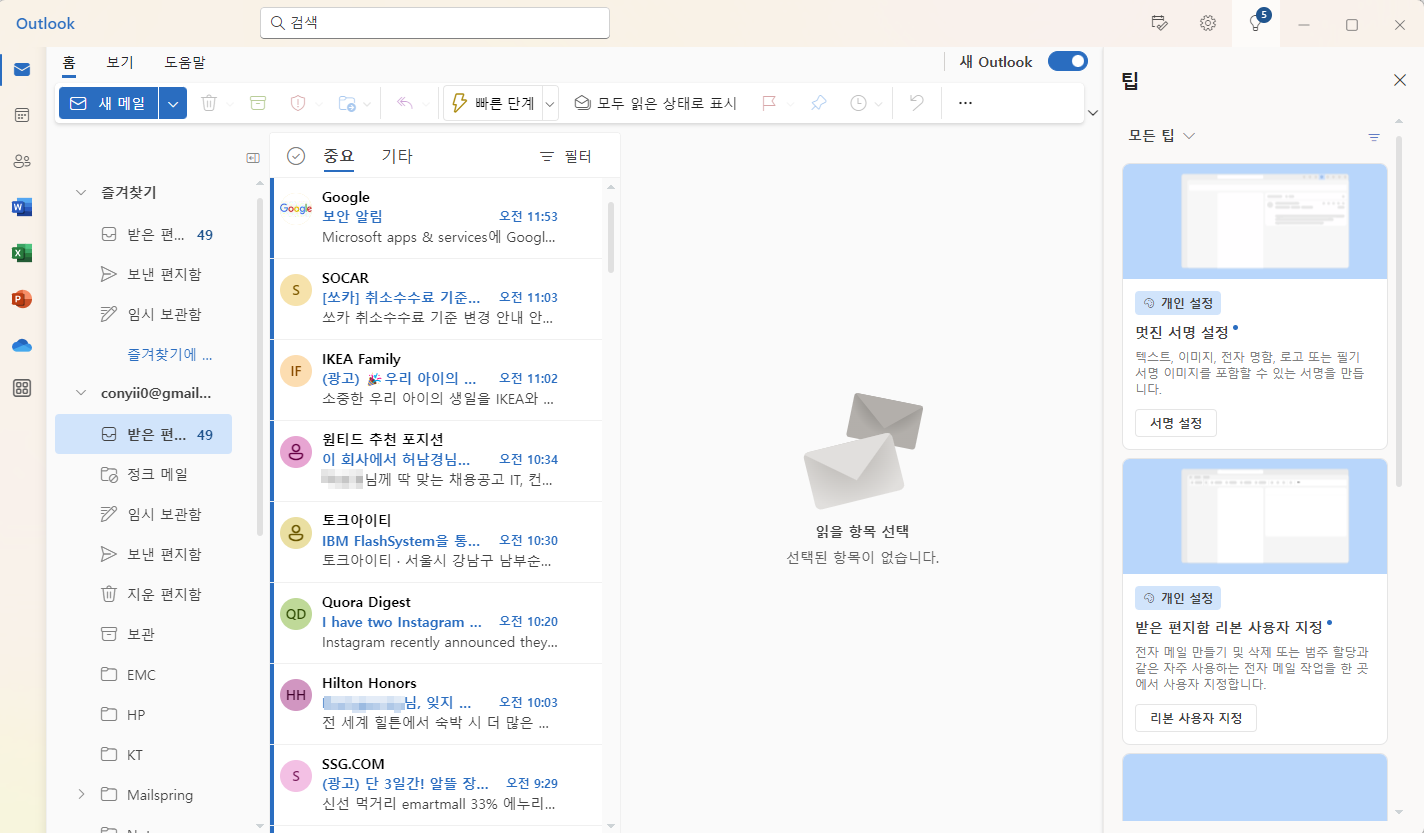The image size is (1424, 833).
Task: Open the Settings gear
Action: coord(1207,23)
